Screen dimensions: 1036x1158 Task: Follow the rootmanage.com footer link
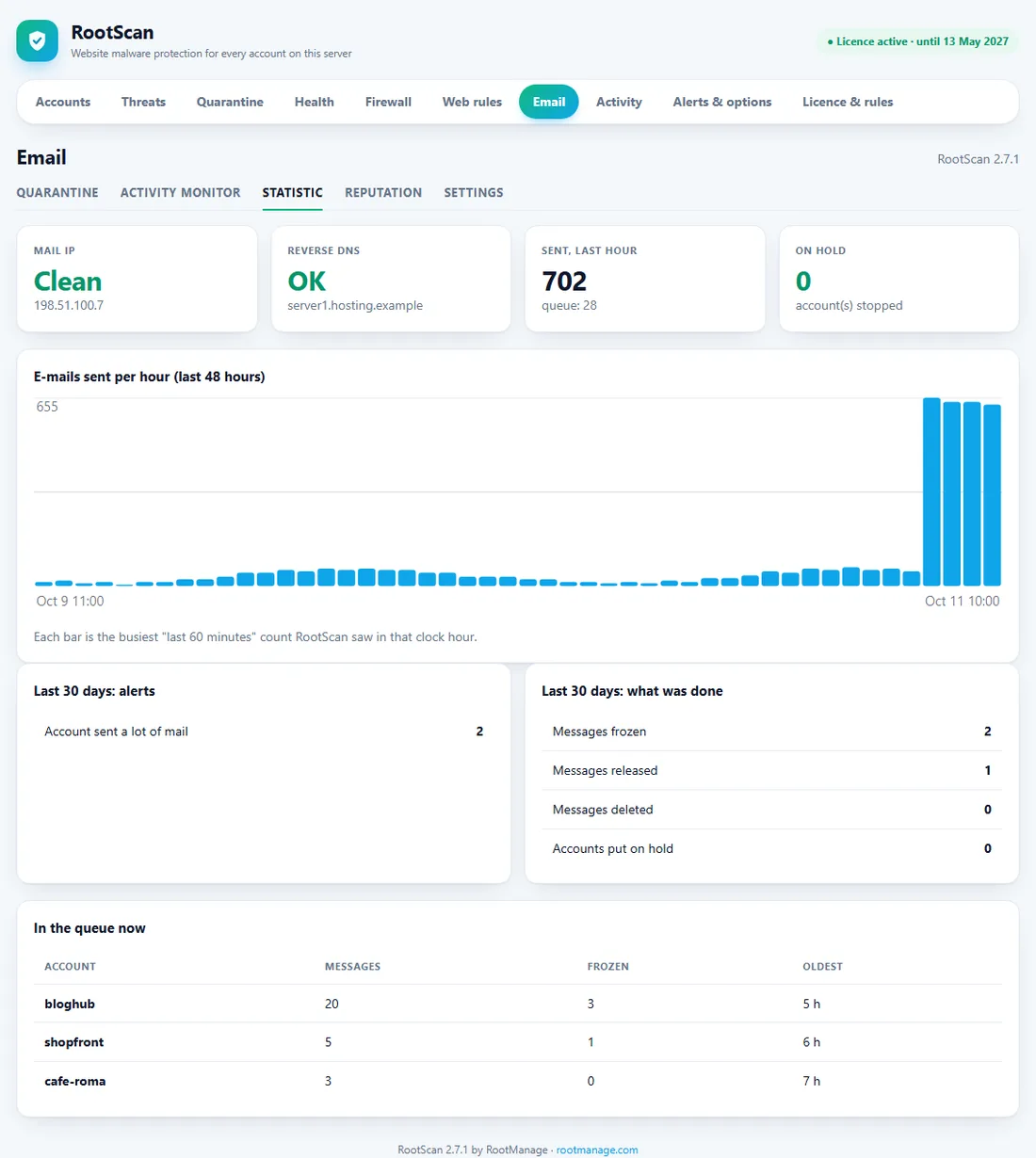[x=597, y=1150]
